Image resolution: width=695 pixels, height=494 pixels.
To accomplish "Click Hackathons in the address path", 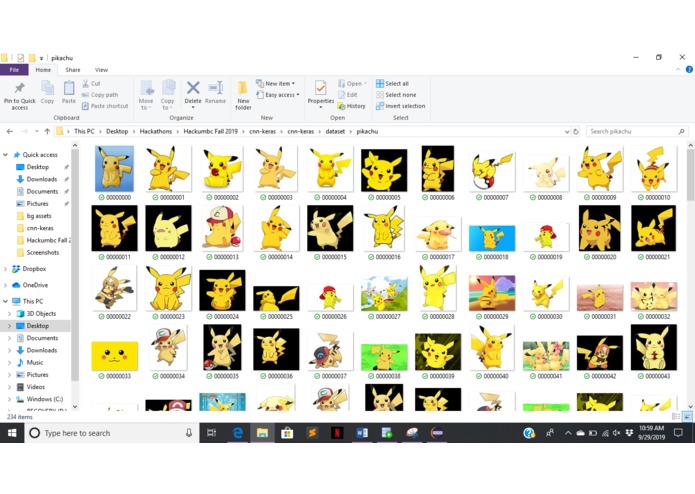I will (x=156, y=132).
